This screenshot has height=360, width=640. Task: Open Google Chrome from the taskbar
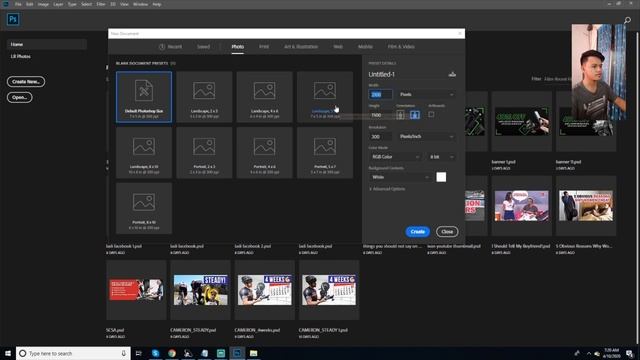coord(172,353)
